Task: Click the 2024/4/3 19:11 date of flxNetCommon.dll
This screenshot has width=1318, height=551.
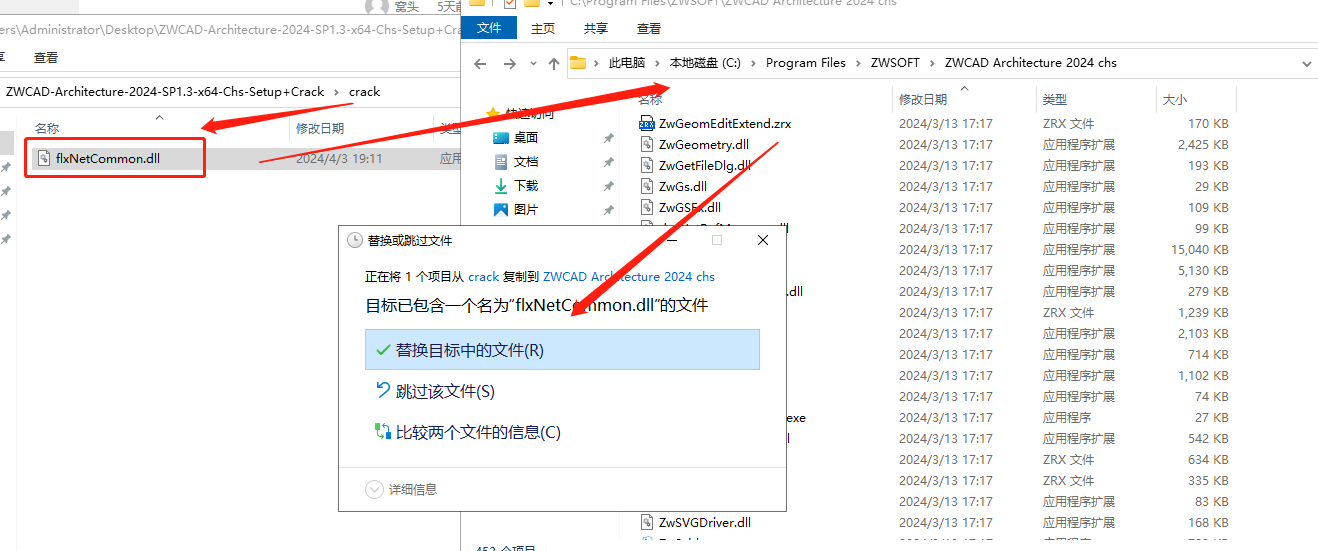Action: pyautogui.click(x=339, y=158)
